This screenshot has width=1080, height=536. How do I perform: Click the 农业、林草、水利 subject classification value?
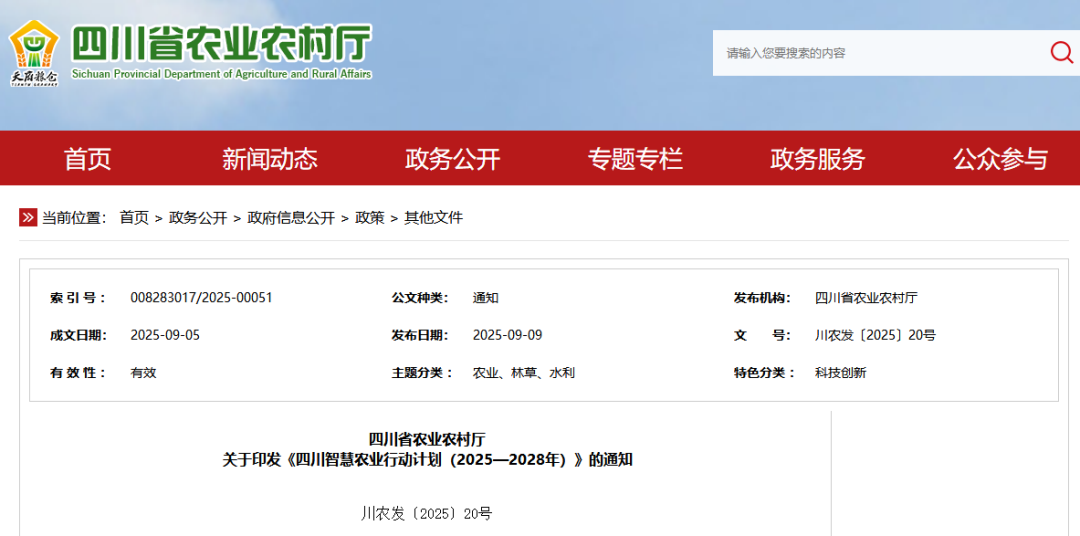click(x=523, y=373)
